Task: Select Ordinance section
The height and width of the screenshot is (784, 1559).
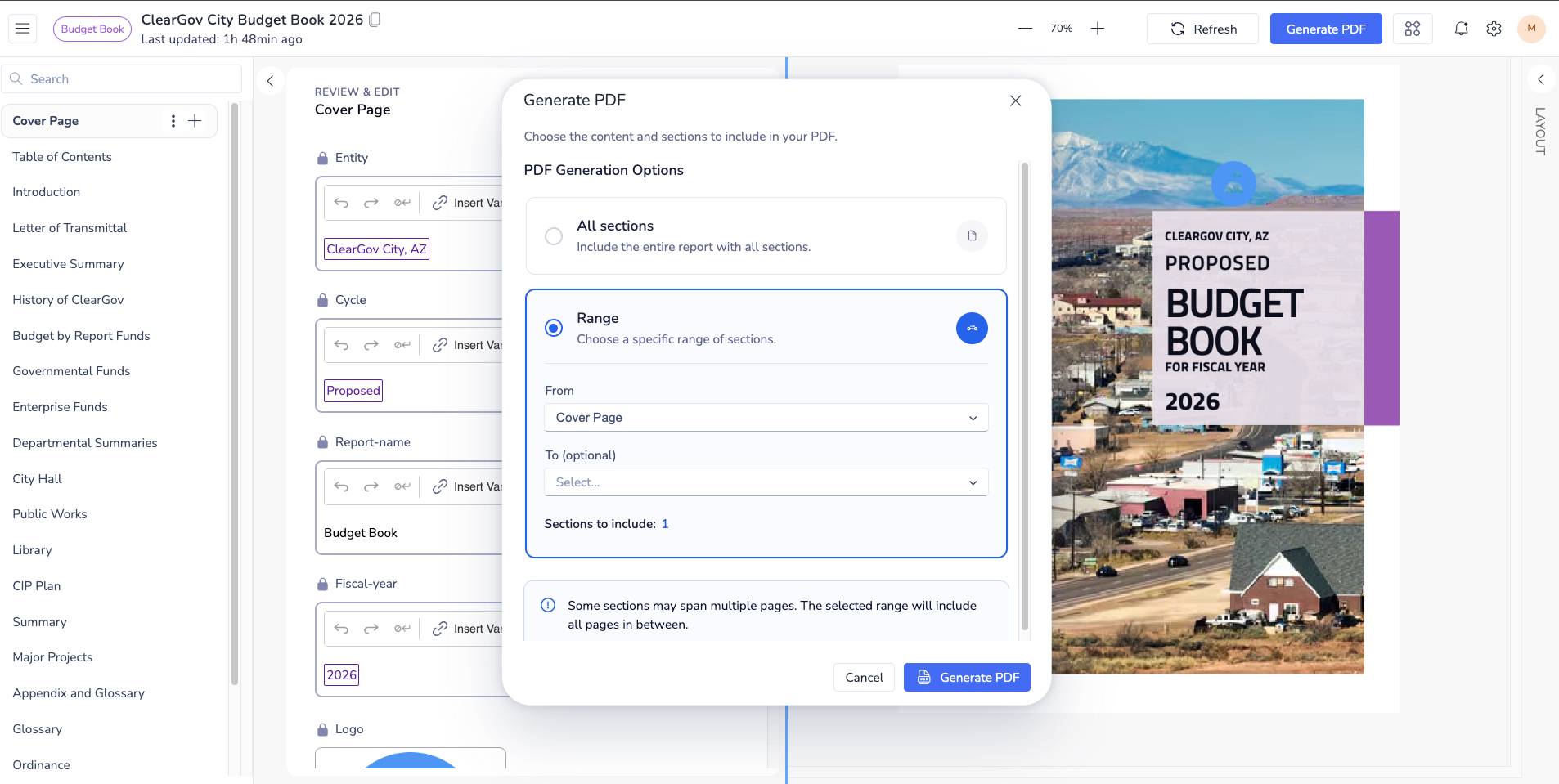Action: click(41, 765)
